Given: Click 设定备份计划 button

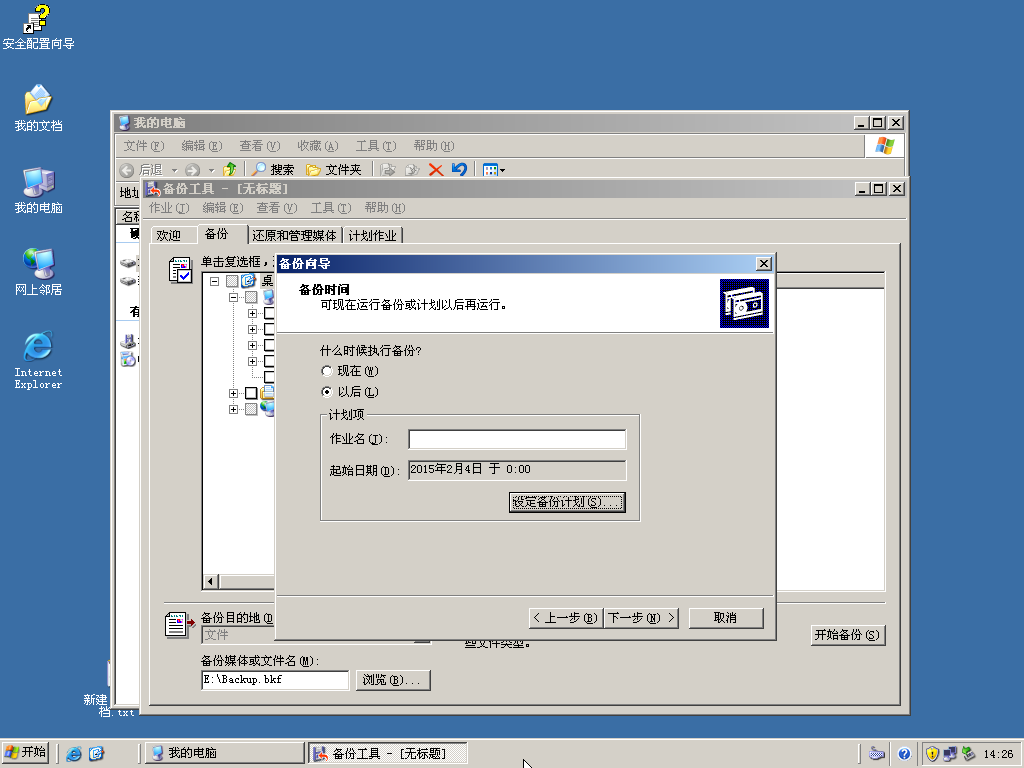Looking at the screenshot, I should coord(567,502).
